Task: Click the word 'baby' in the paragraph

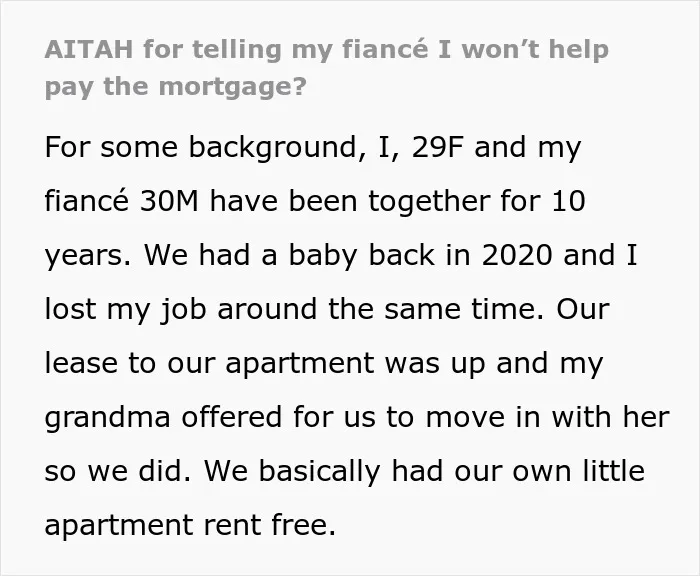Action: [325, 256]
